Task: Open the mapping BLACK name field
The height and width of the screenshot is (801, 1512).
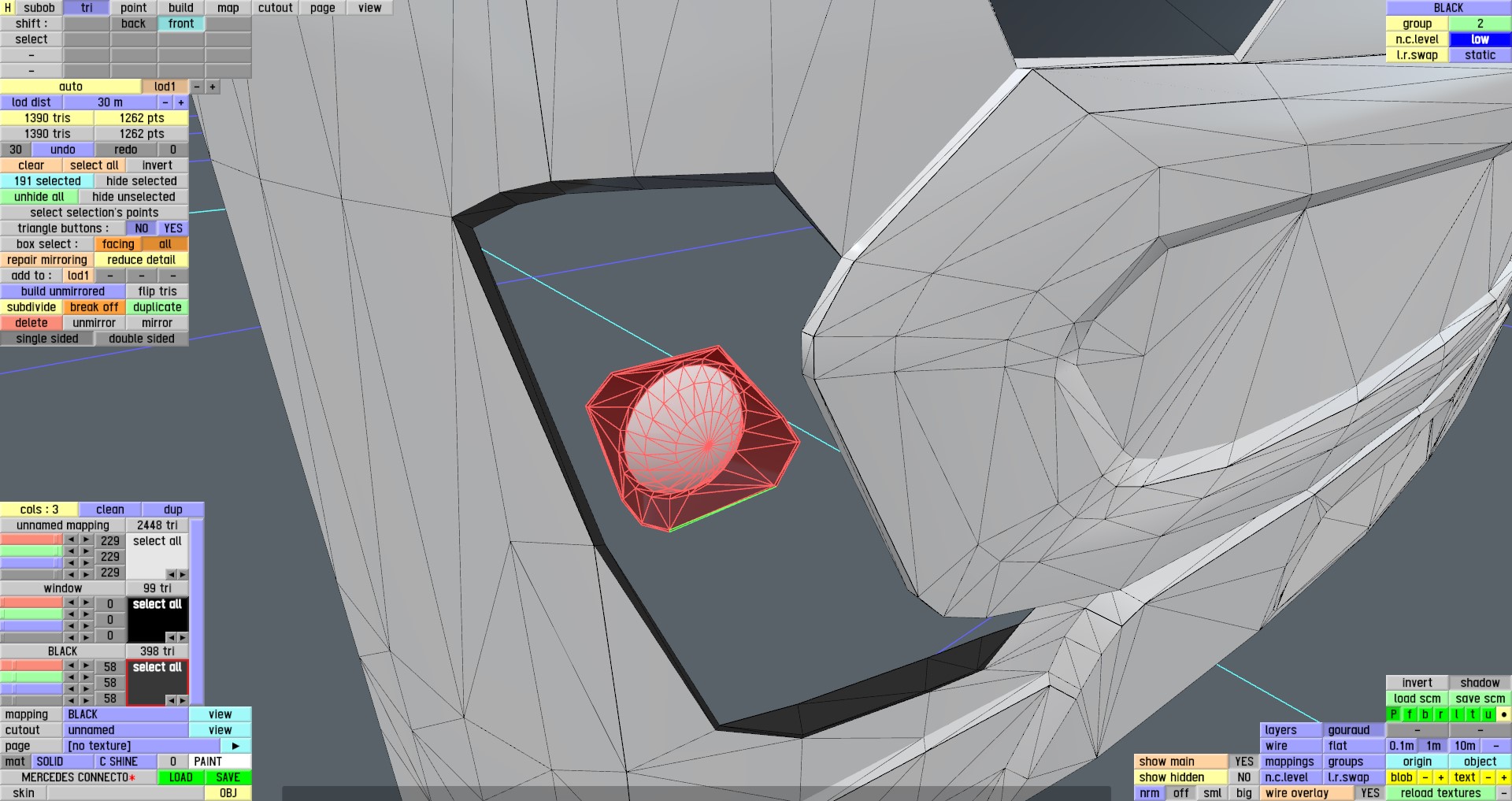Action: (126, 714)
